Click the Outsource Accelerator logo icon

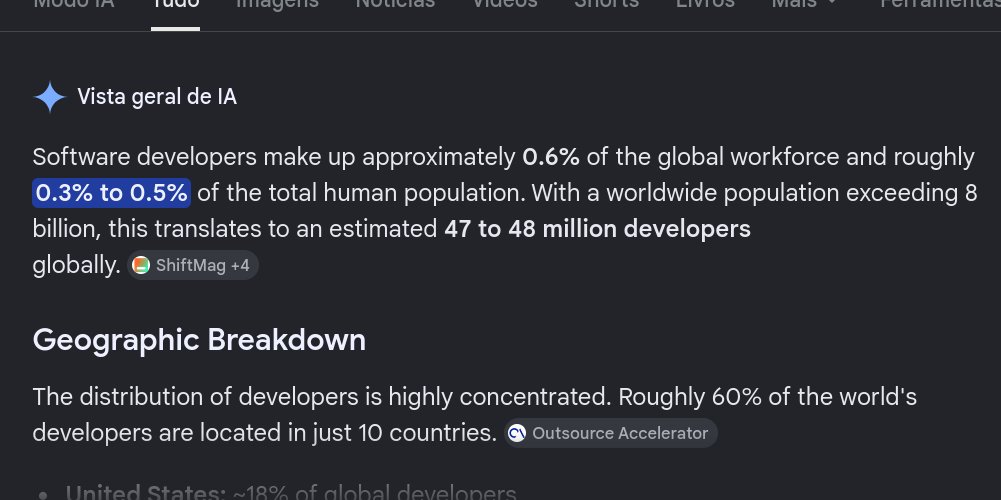[x=516, y=434]
